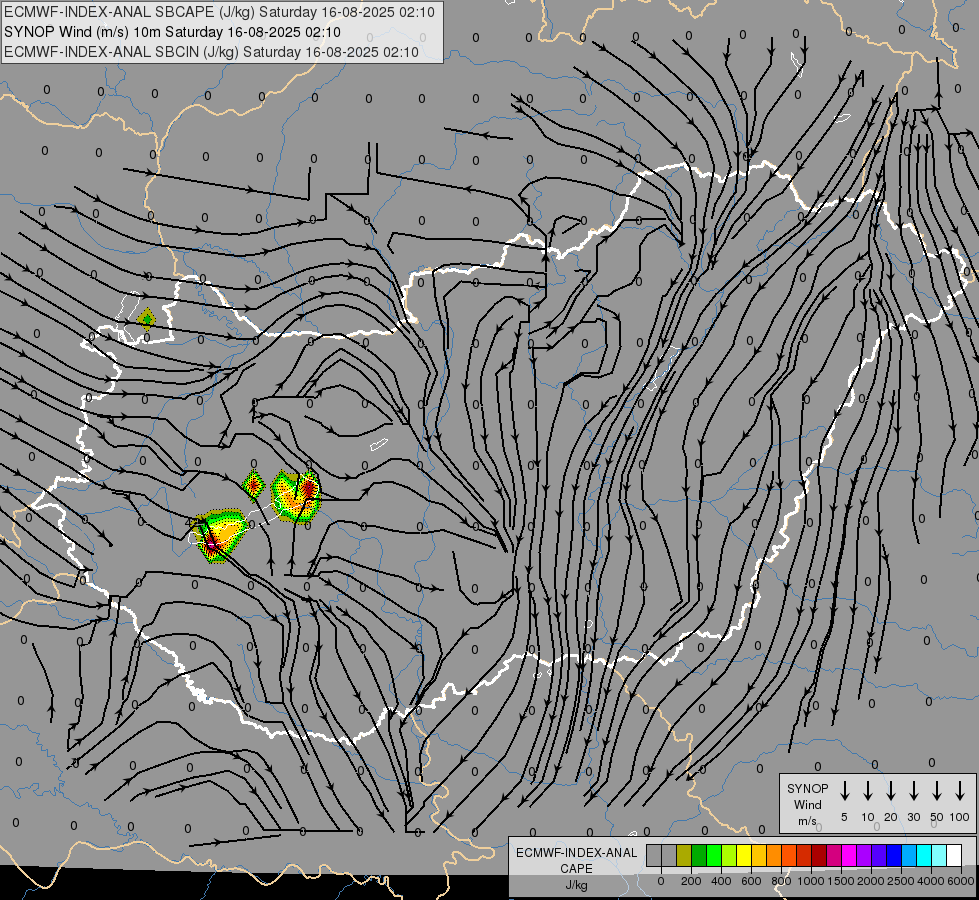Select the white swatch before 6000 tick
979x900 pixels.
[953, 856]
